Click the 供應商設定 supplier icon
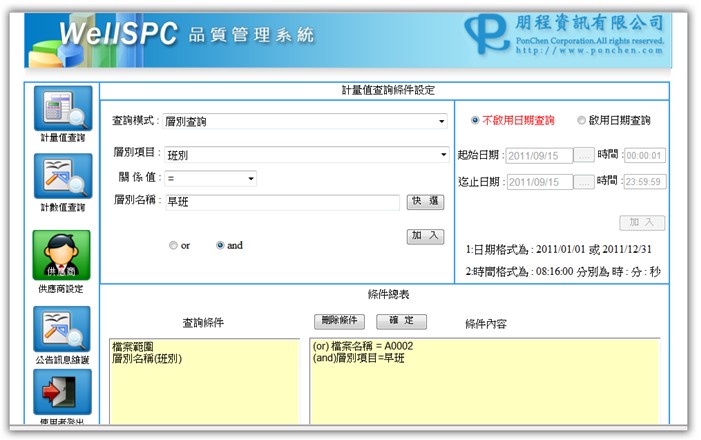Screen dimensions: 701x440 click(x=62, y=255)
